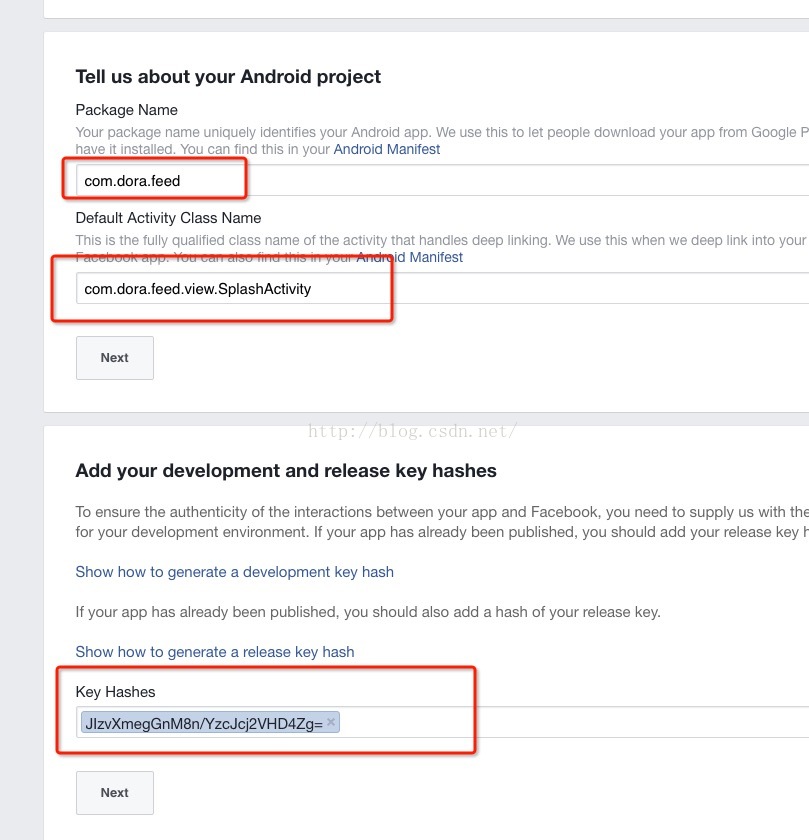Show how to generate a development key hash
The height and width of the screenshot is (840, 809).
click(x=234, y=572)
